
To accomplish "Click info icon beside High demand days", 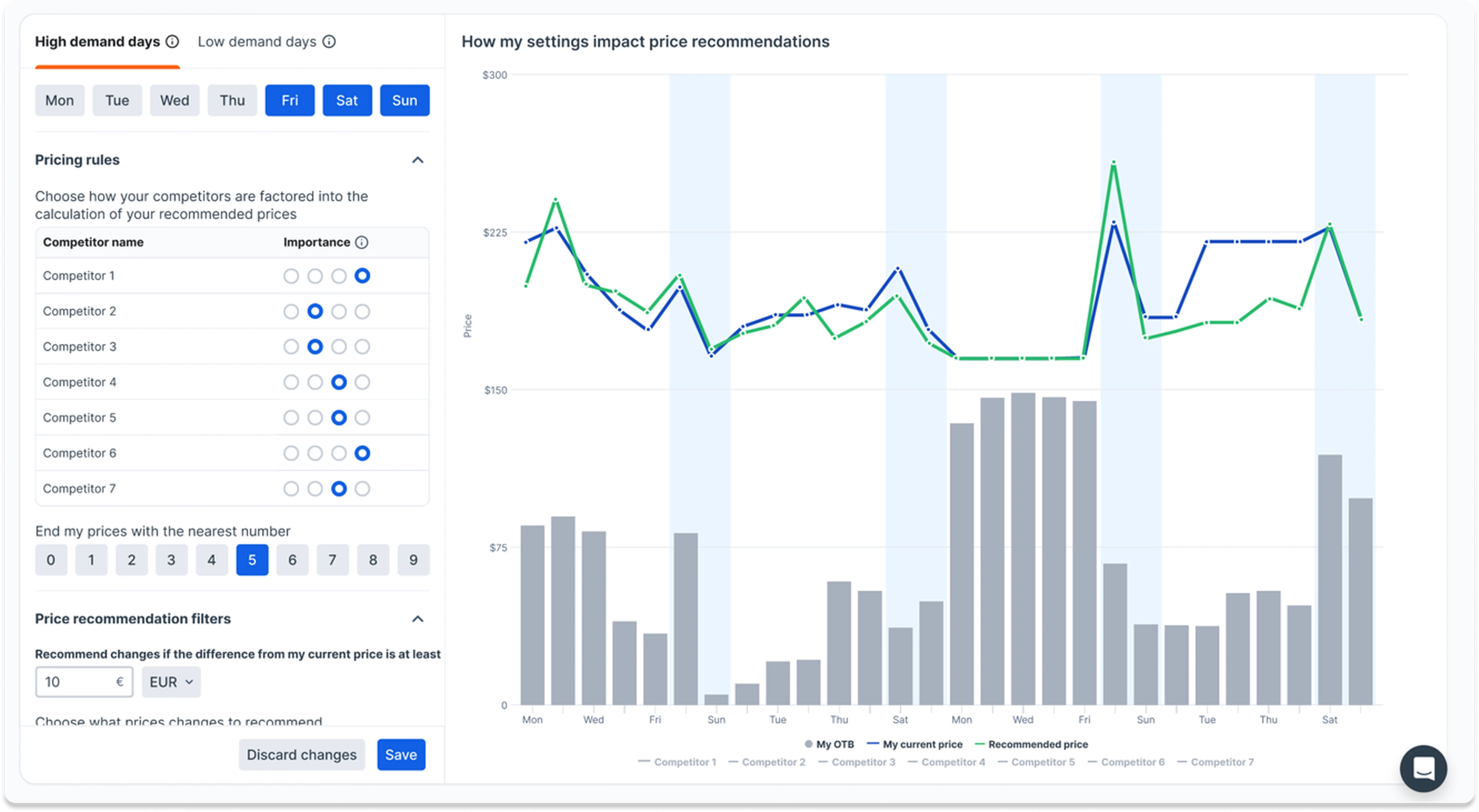I will pyautogui.click(x=172, y=42).
